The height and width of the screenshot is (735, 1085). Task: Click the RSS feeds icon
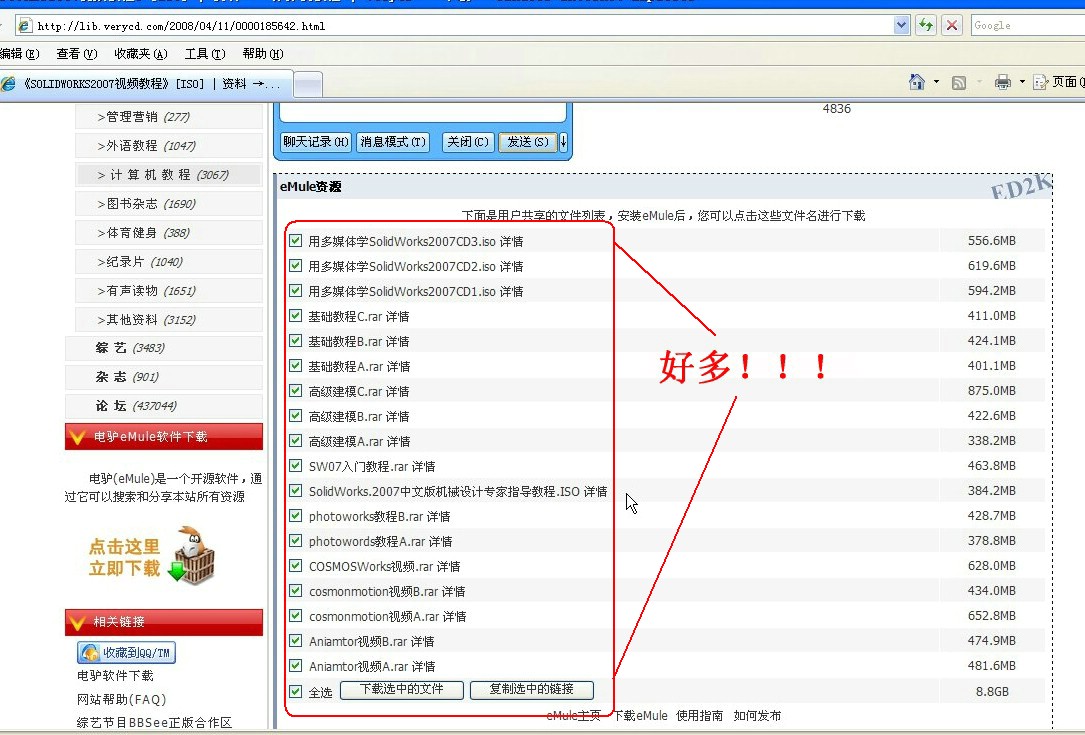pyautogui.click(x=959, y=83)
